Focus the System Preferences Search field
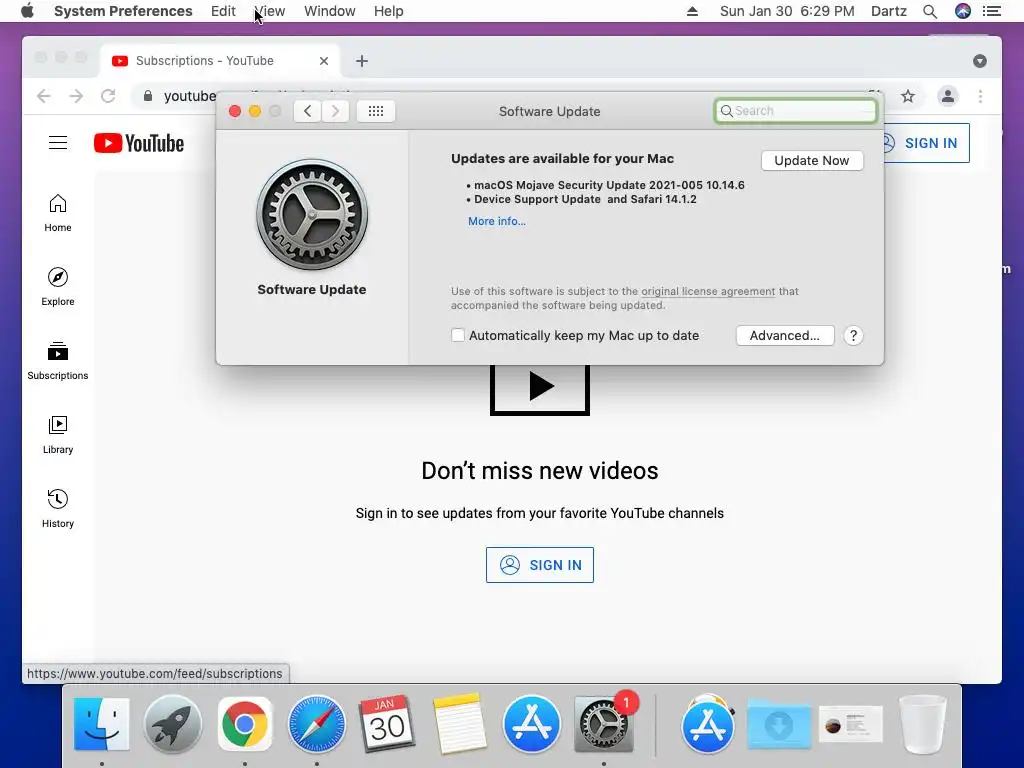 (x=795, y=111)
